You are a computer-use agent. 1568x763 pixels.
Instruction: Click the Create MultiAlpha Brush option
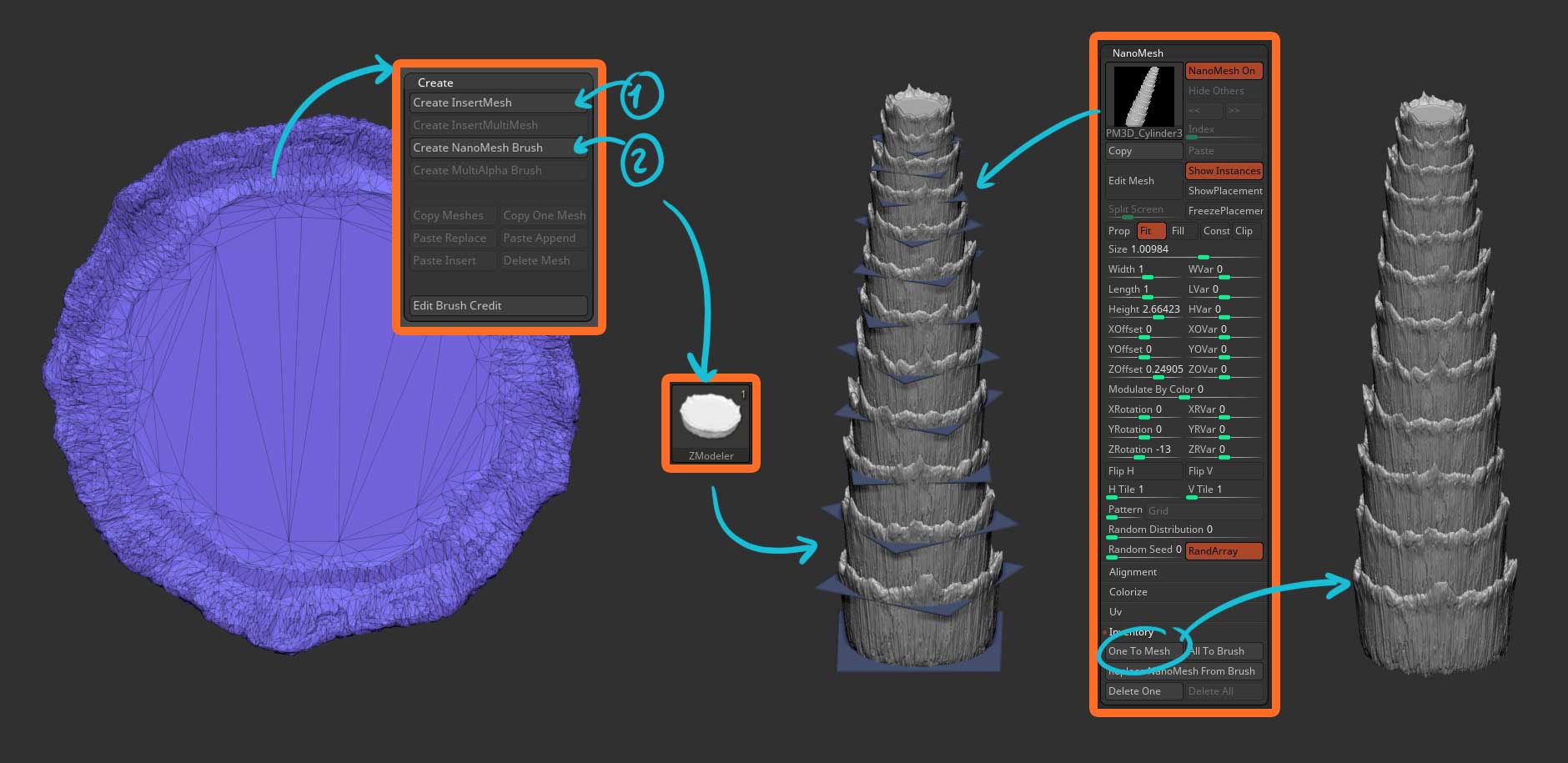coord(499,170)
